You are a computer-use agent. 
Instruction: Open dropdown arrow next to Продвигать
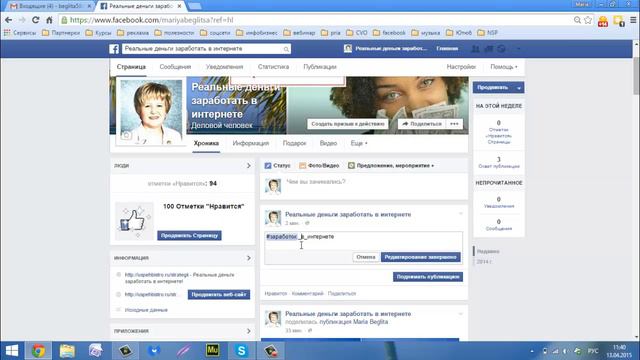click(519, 87)
